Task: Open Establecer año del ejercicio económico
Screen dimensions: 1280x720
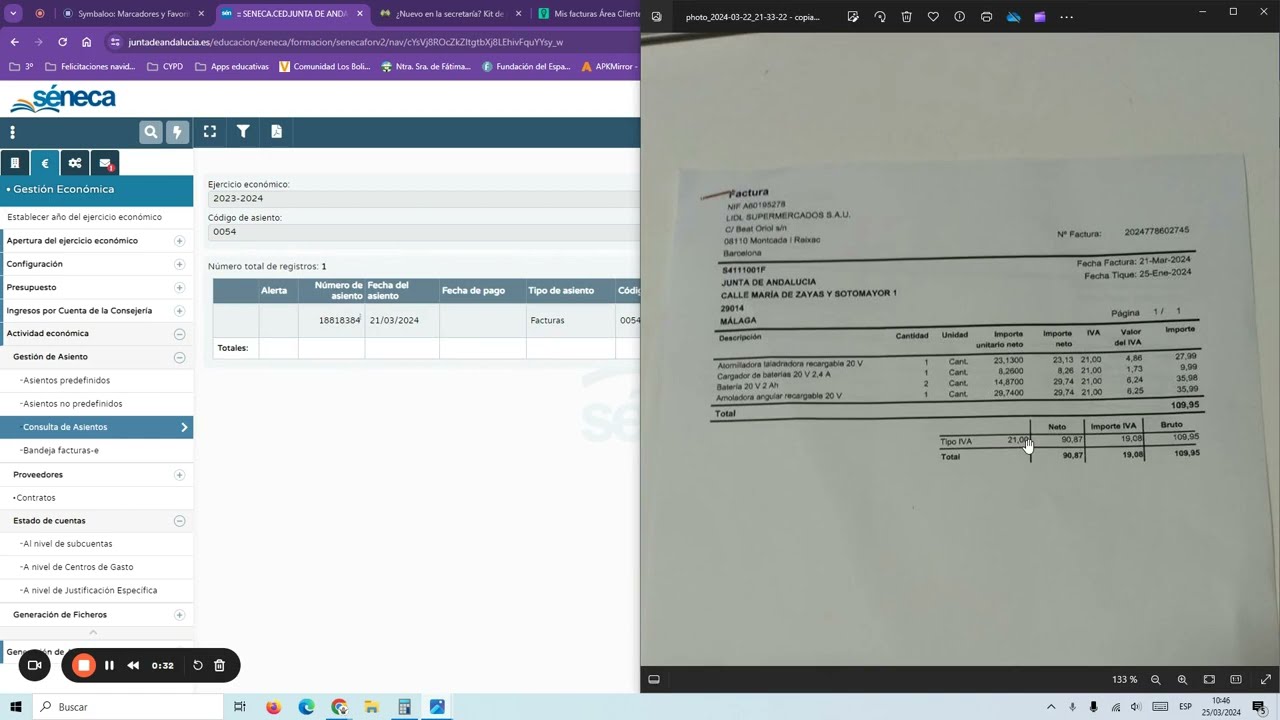Action: click(x=84, y=217)
